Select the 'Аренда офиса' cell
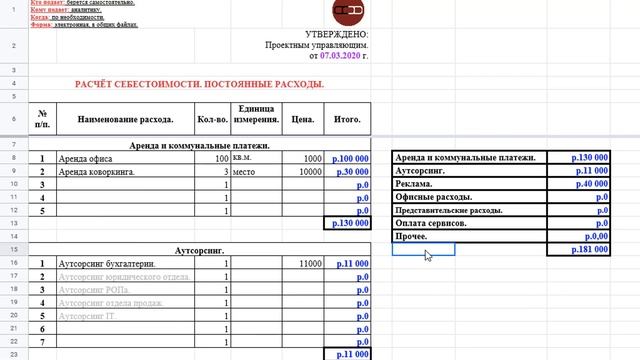Viewport: 640px width, 360px height. 125,158
